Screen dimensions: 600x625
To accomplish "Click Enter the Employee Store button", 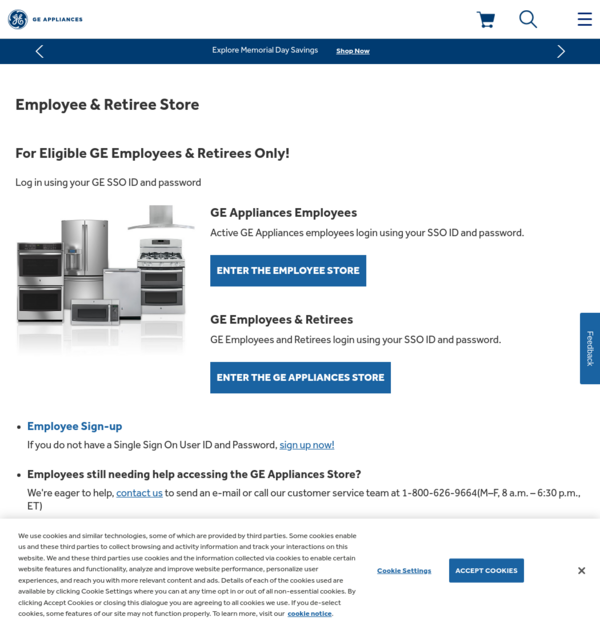I will 288,271.
